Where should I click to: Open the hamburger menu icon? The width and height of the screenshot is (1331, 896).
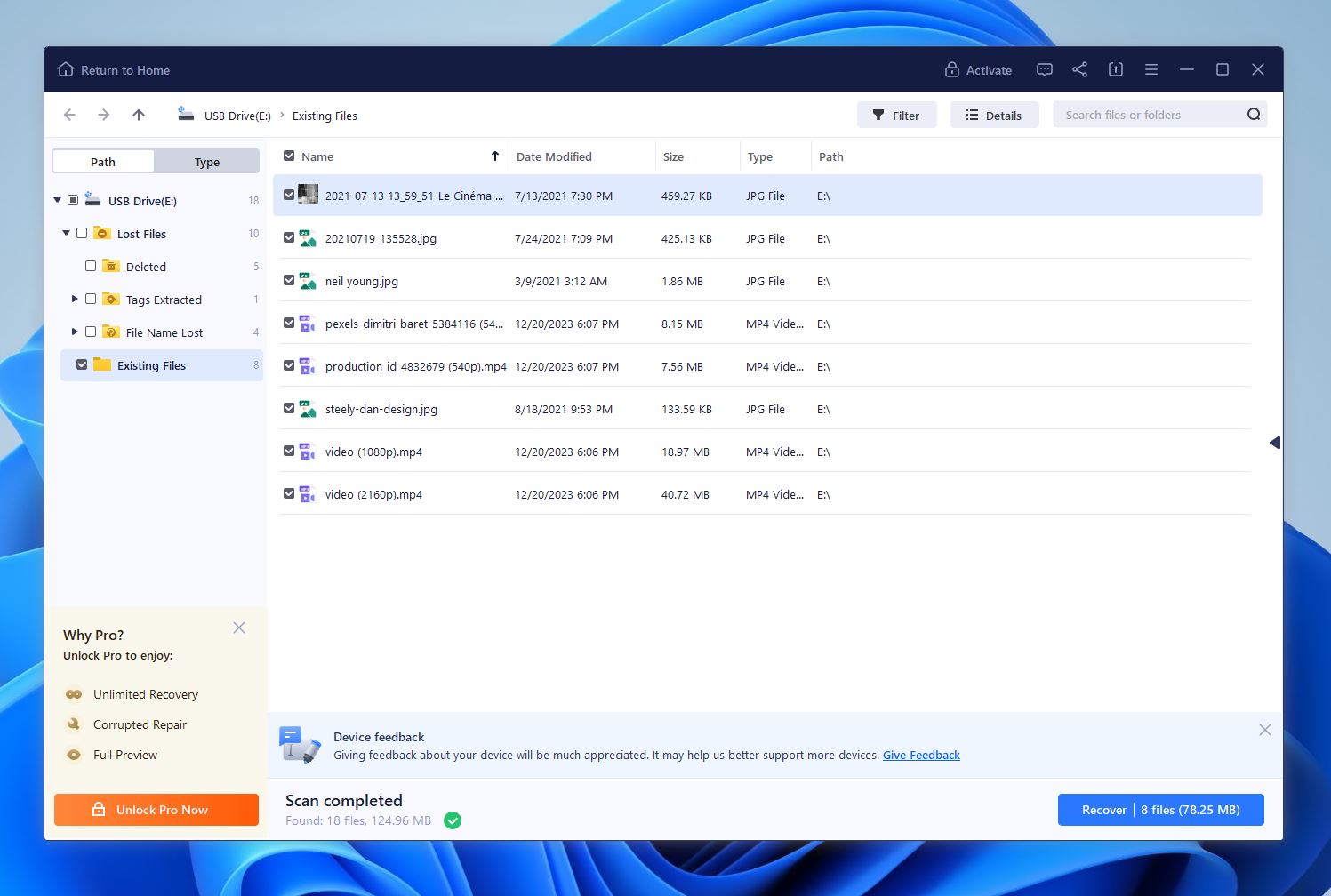1151,69
